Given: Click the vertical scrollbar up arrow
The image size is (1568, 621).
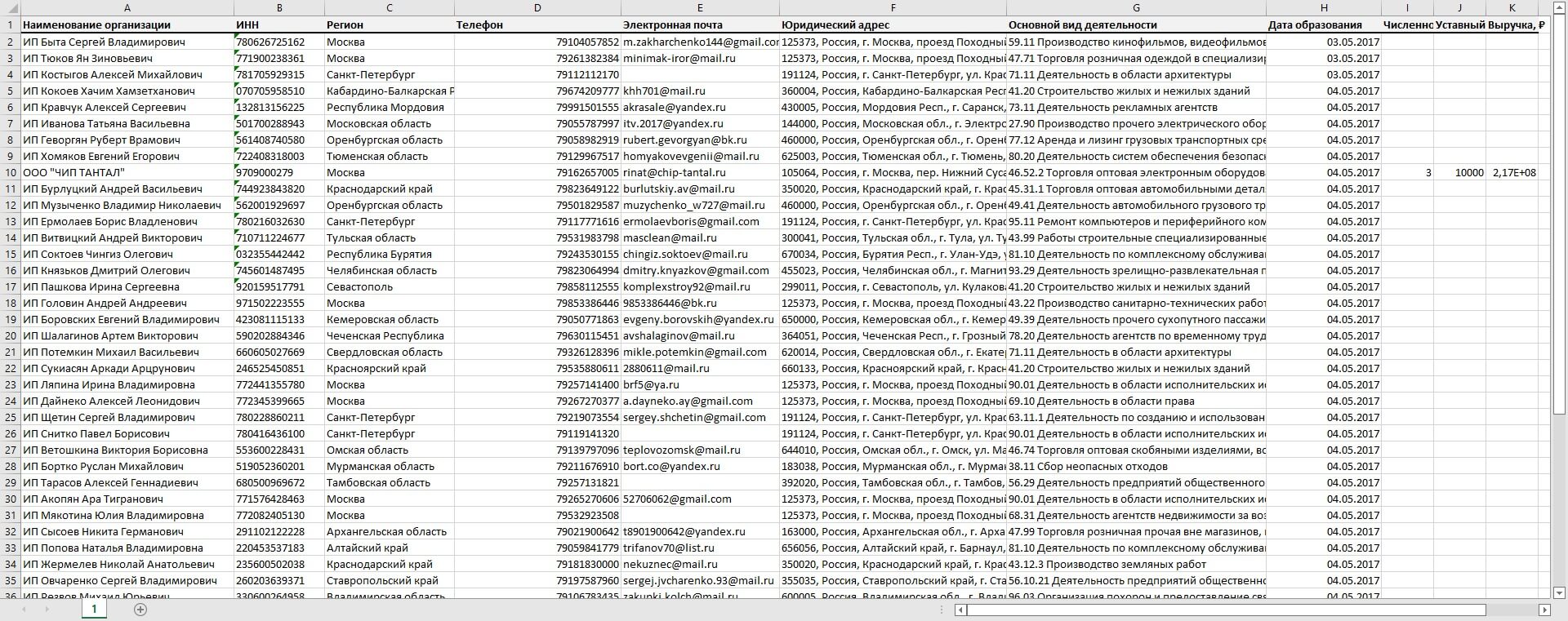Looking at the screenshot, I should point(1559,7).
